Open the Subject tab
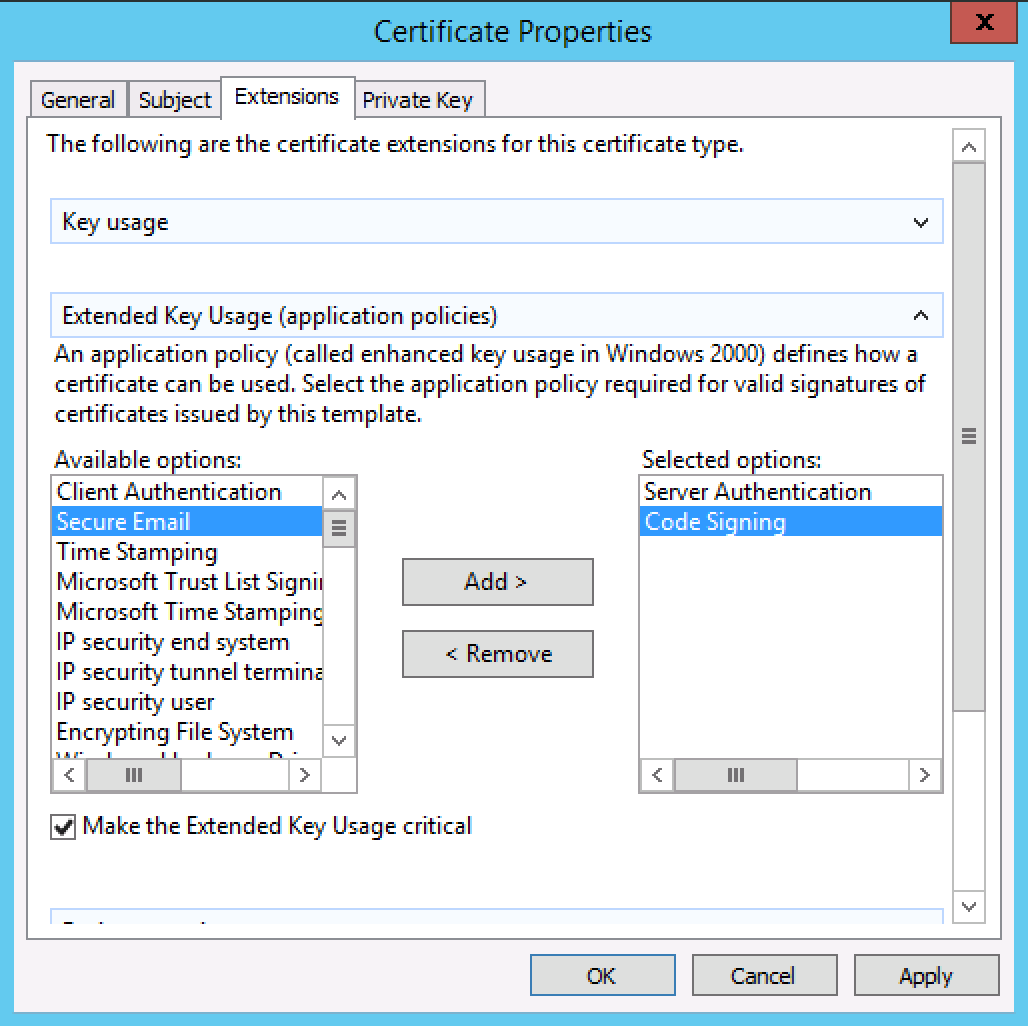Image resolution: width=1028 pixels, height=1026 pixels. click(x=175, y=100)
